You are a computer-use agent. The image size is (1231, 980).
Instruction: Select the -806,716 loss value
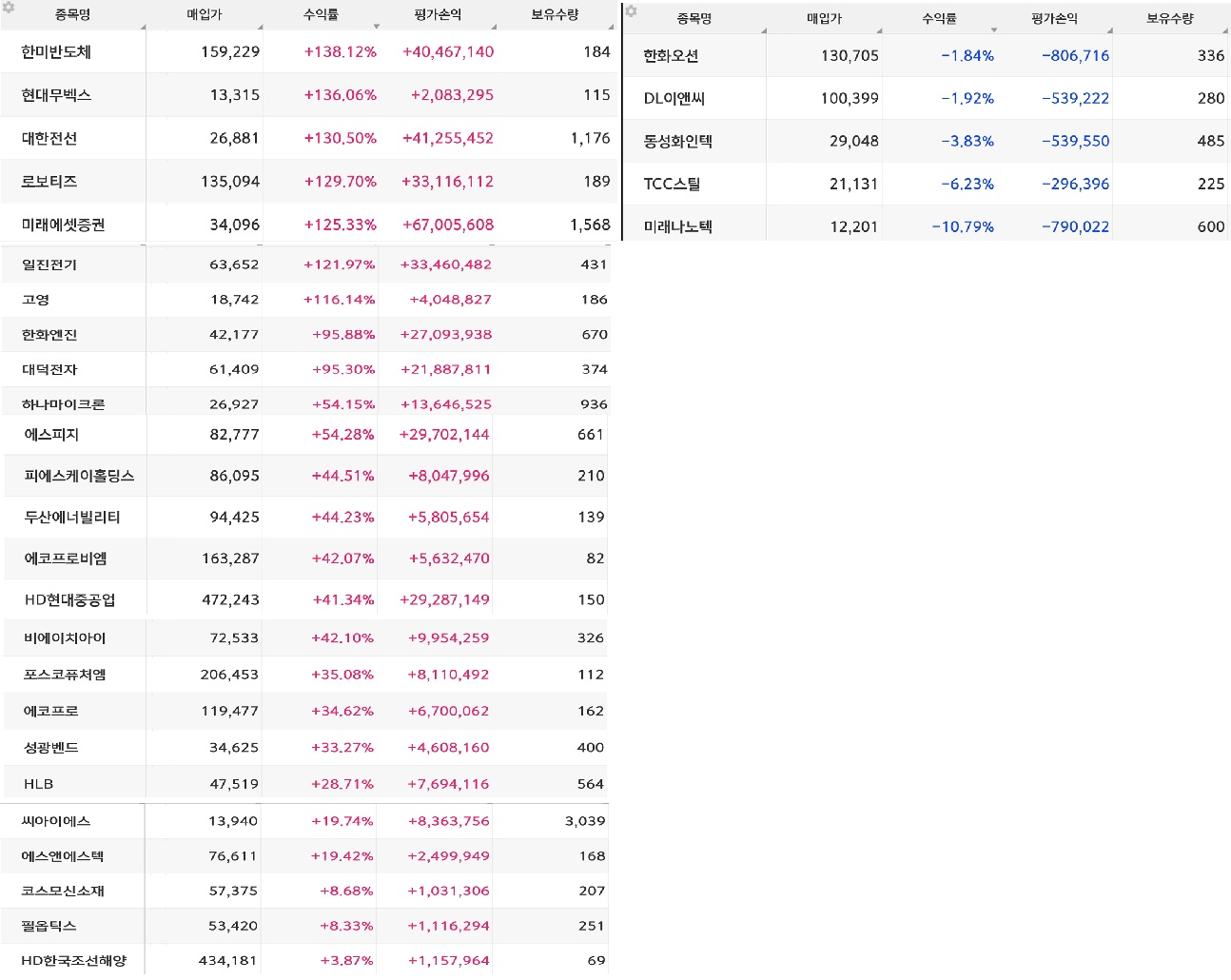pyautogui.click(x=1076, y=56)
